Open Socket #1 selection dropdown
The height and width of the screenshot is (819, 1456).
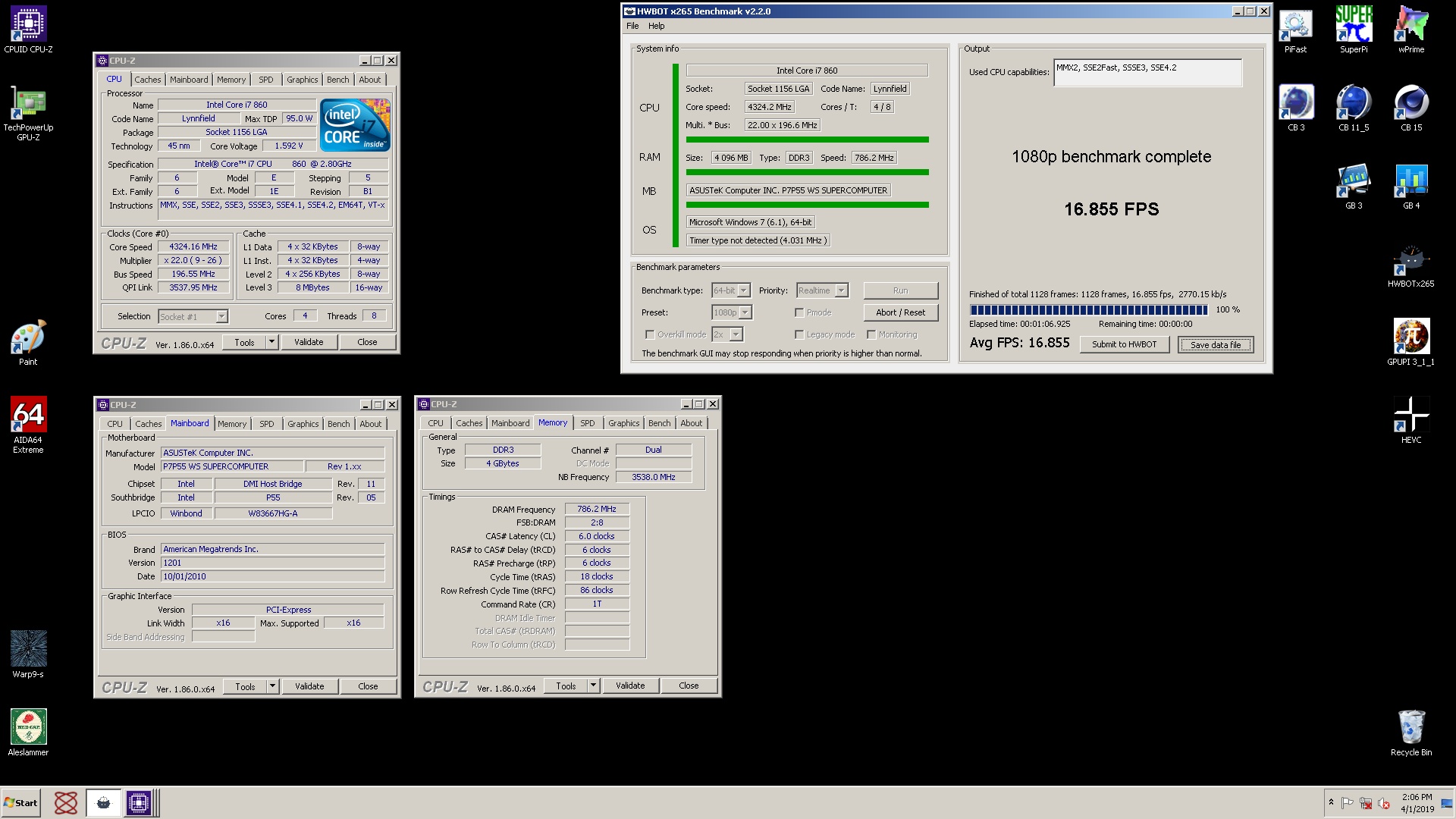[221, 317]
